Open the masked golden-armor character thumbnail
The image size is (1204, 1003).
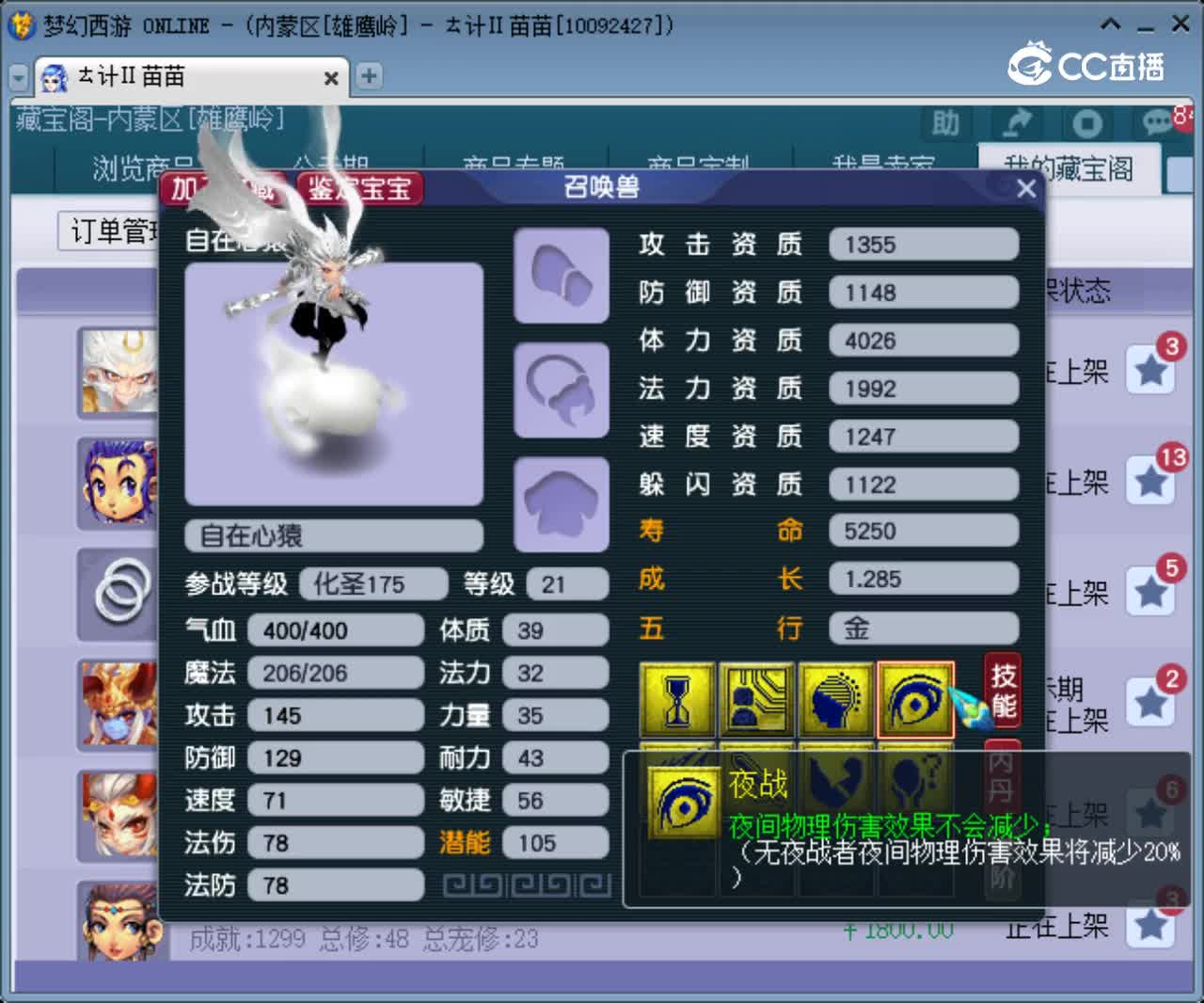pyautogui.click(x=118, y=705)
